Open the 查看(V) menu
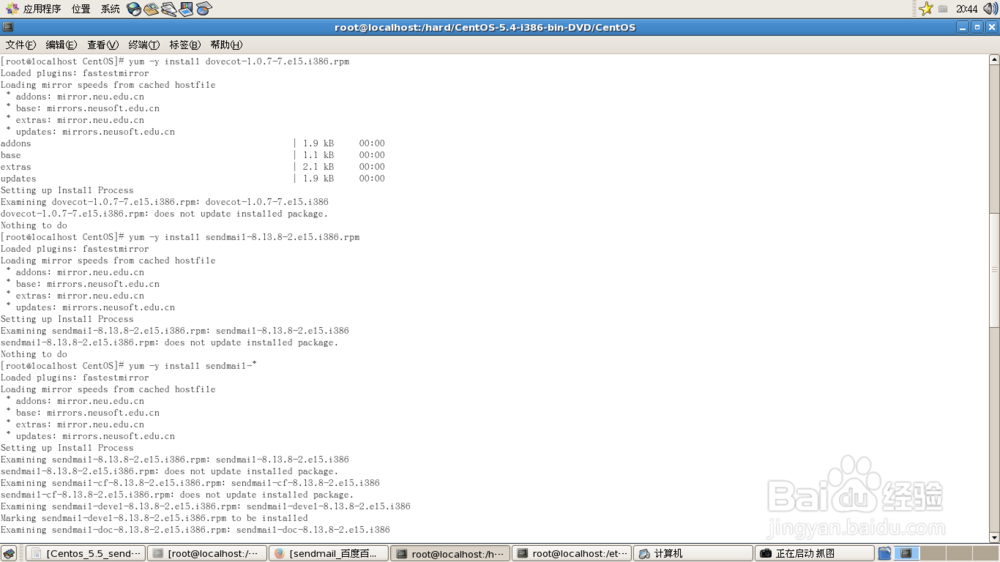Image resolution: width=1000 pixels, height=562 pixels. [103, 45]
